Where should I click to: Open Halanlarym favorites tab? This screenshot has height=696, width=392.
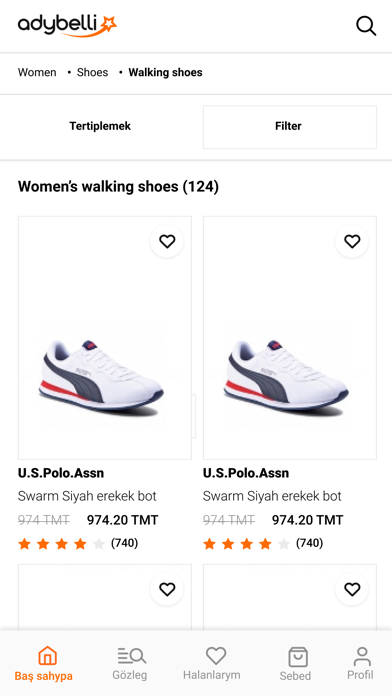pos(212,664)
